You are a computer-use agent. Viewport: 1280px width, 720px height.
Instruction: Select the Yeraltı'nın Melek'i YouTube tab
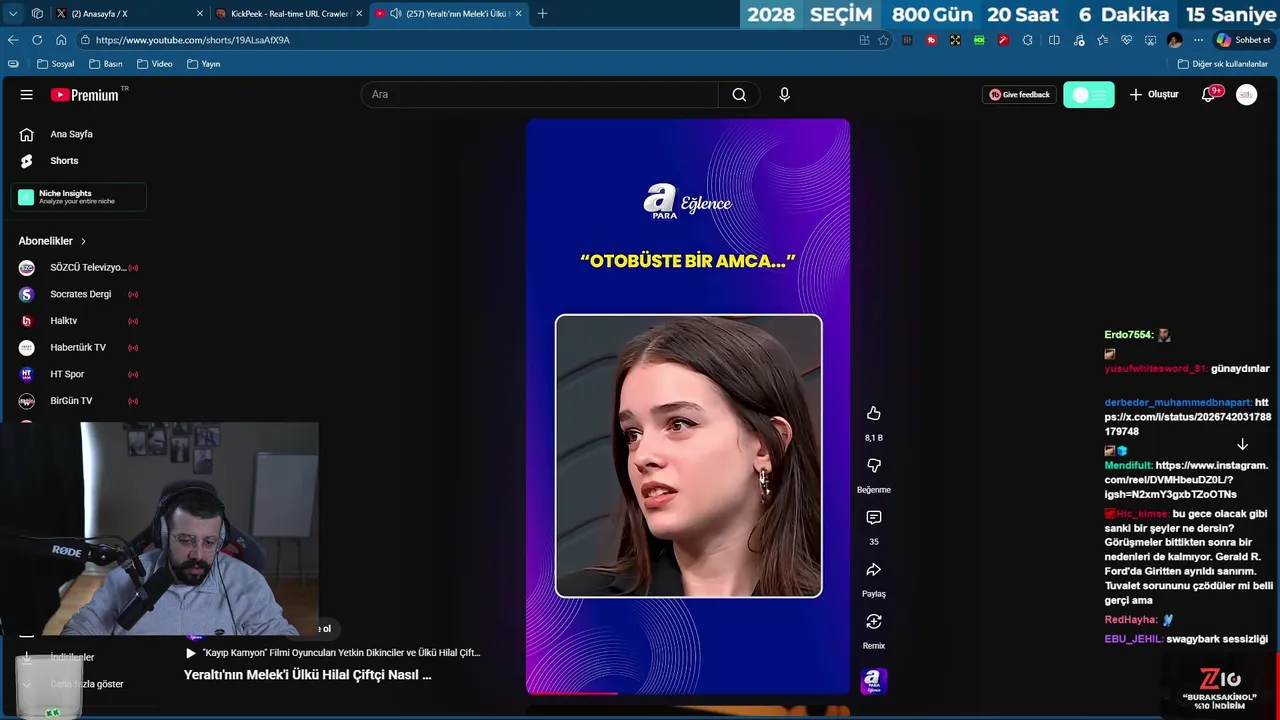[x=448, y=14]
